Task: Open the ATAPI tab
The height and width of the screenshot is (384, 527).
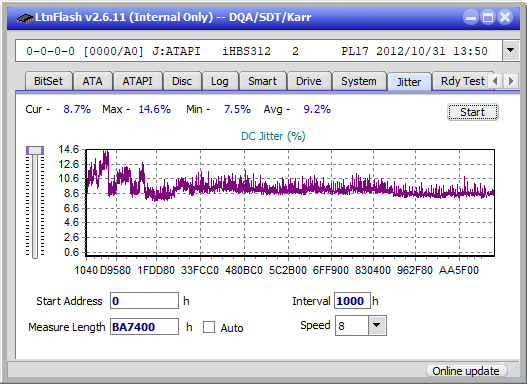Action: pos(137,81)
